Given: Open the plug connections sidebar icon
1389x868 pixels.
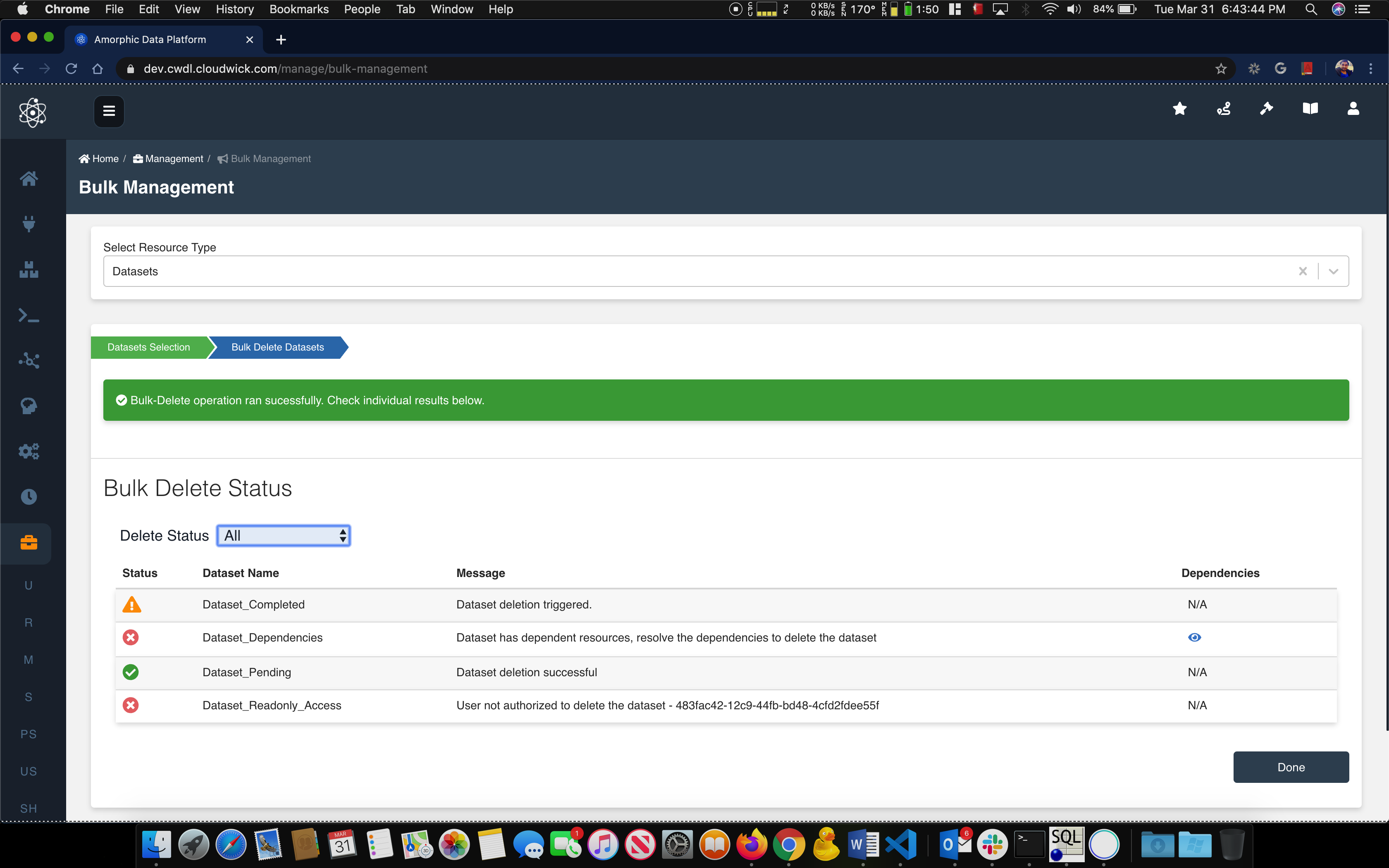Looking at the screenshot, I should (x=29, y=224).
